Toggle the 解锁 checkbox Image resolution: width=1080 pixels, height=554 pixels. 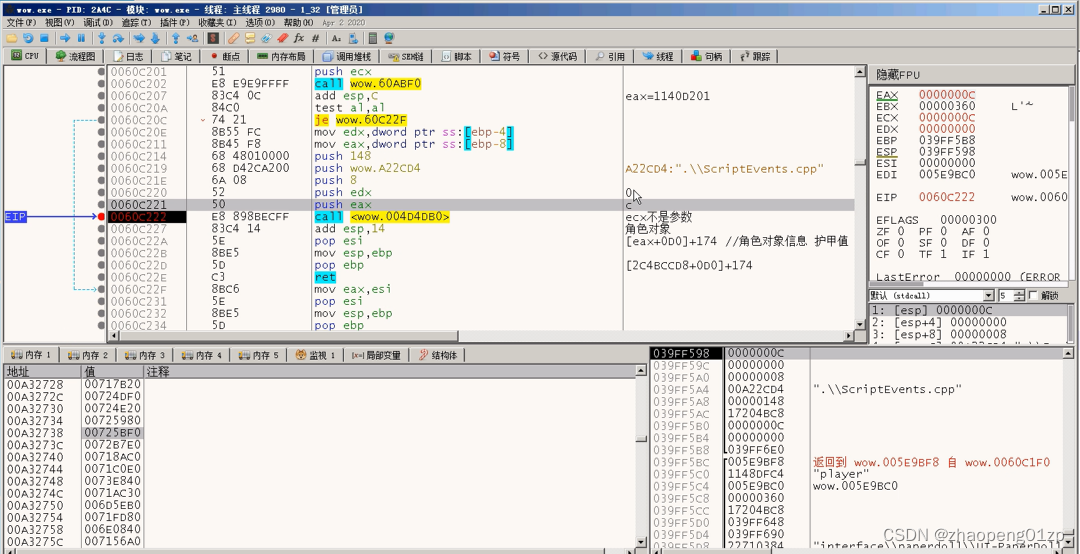pos(1033,296)
